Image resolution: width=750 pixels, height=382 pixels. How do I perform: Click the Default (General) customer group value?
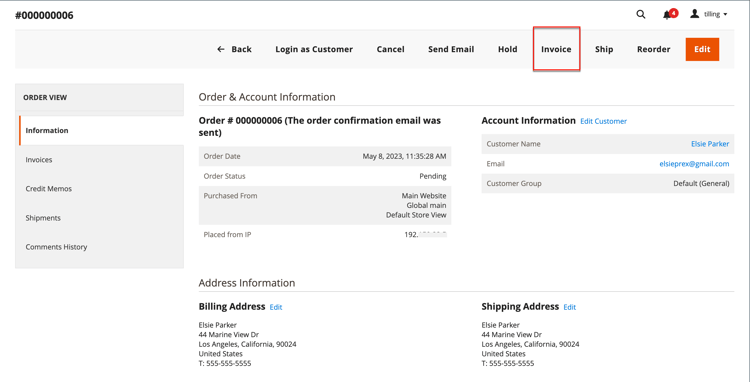tap(701, 184)
